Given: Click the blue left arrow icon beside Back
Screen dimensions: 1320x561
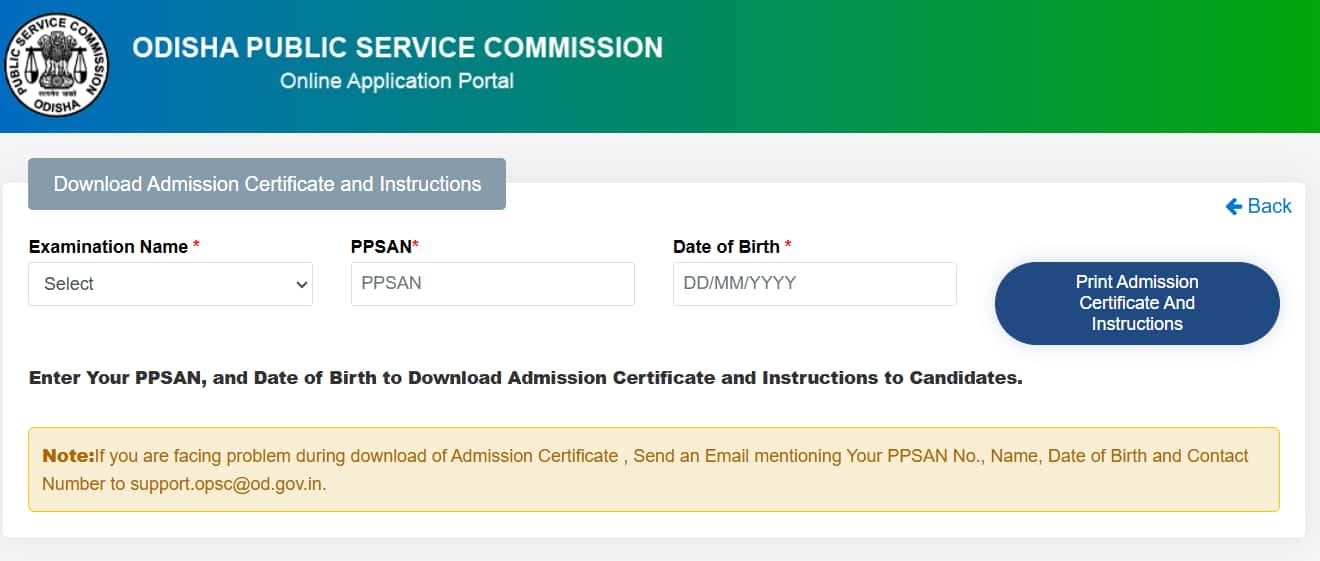Looking at the screenshot, I should [x=1233, y=206].
